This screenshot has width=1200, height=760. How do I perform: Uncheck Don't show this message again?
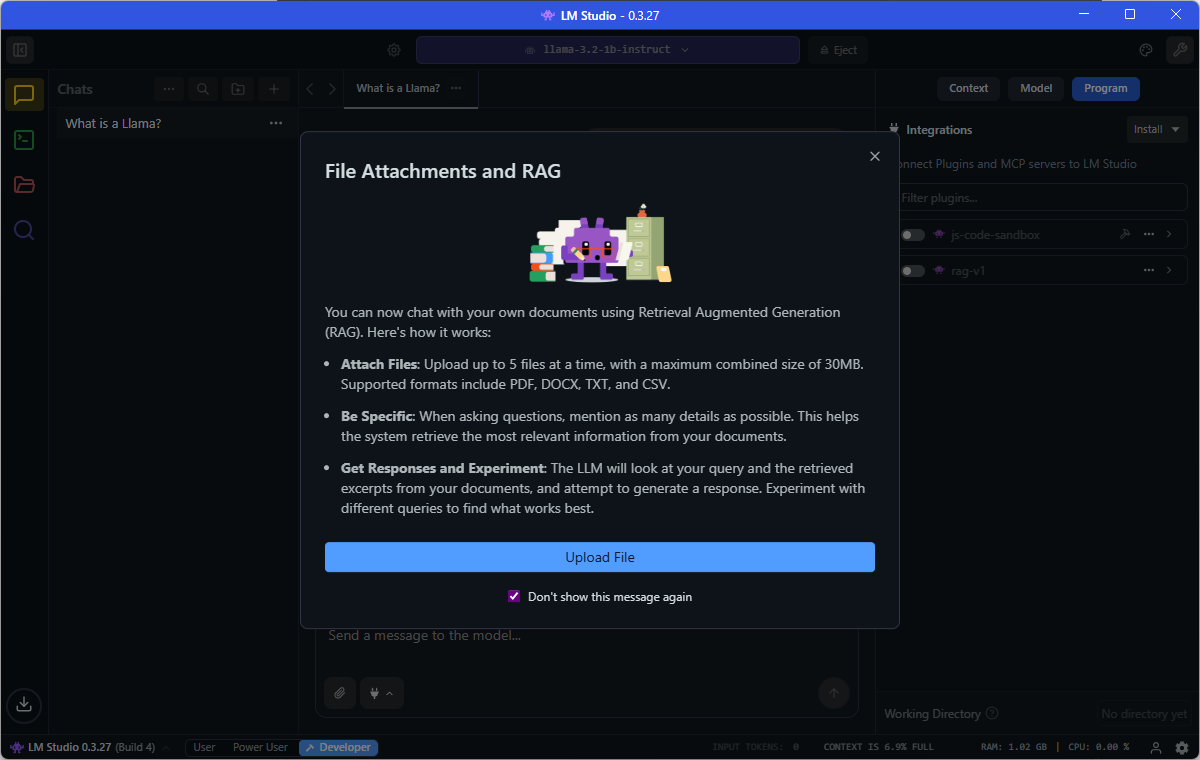click(514, 597)
